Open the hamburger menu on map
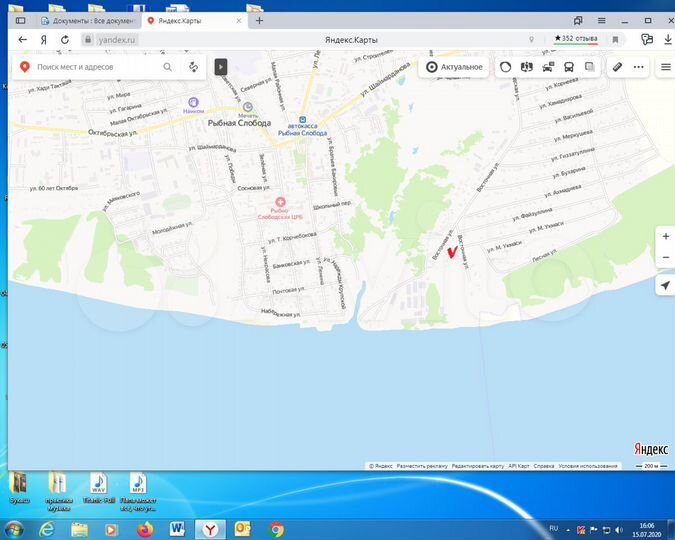This screenshot has height=540, width=675. [x=665, y=67]
